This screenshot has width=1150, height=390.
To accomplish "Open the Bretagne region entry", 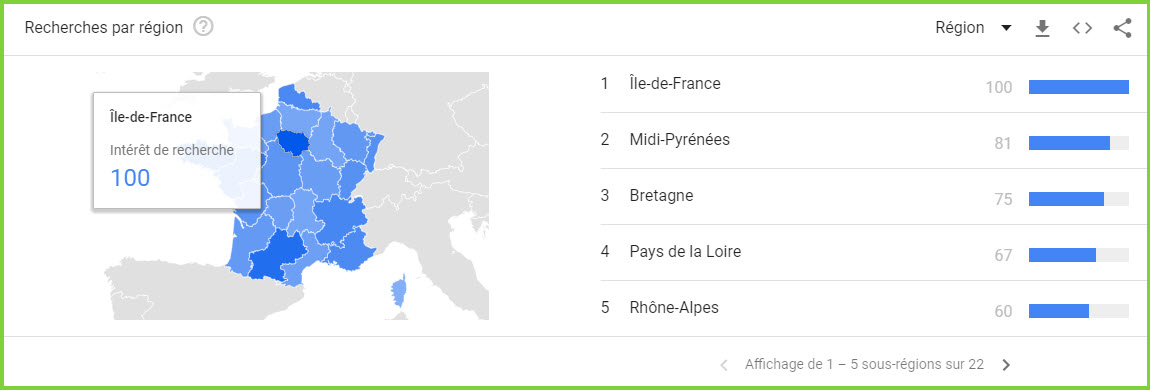I will 661,196.
